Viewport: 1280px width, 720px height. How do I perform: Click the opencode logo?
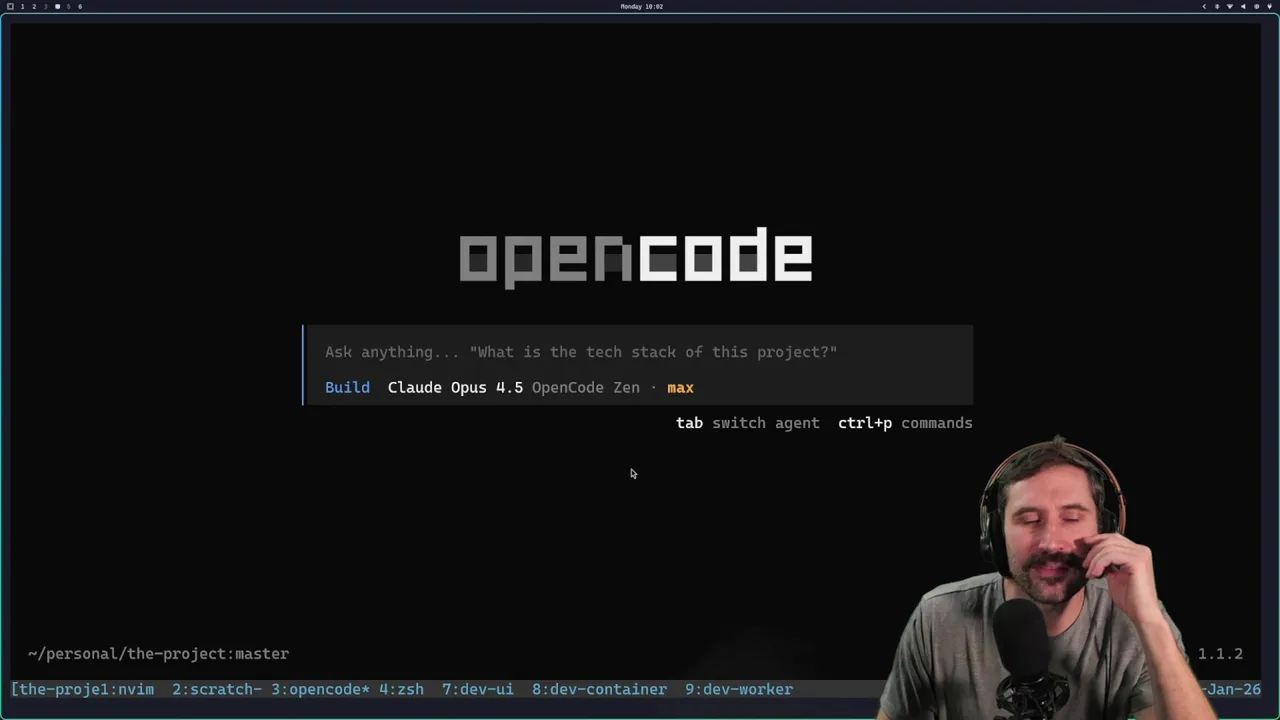(636, 257)
